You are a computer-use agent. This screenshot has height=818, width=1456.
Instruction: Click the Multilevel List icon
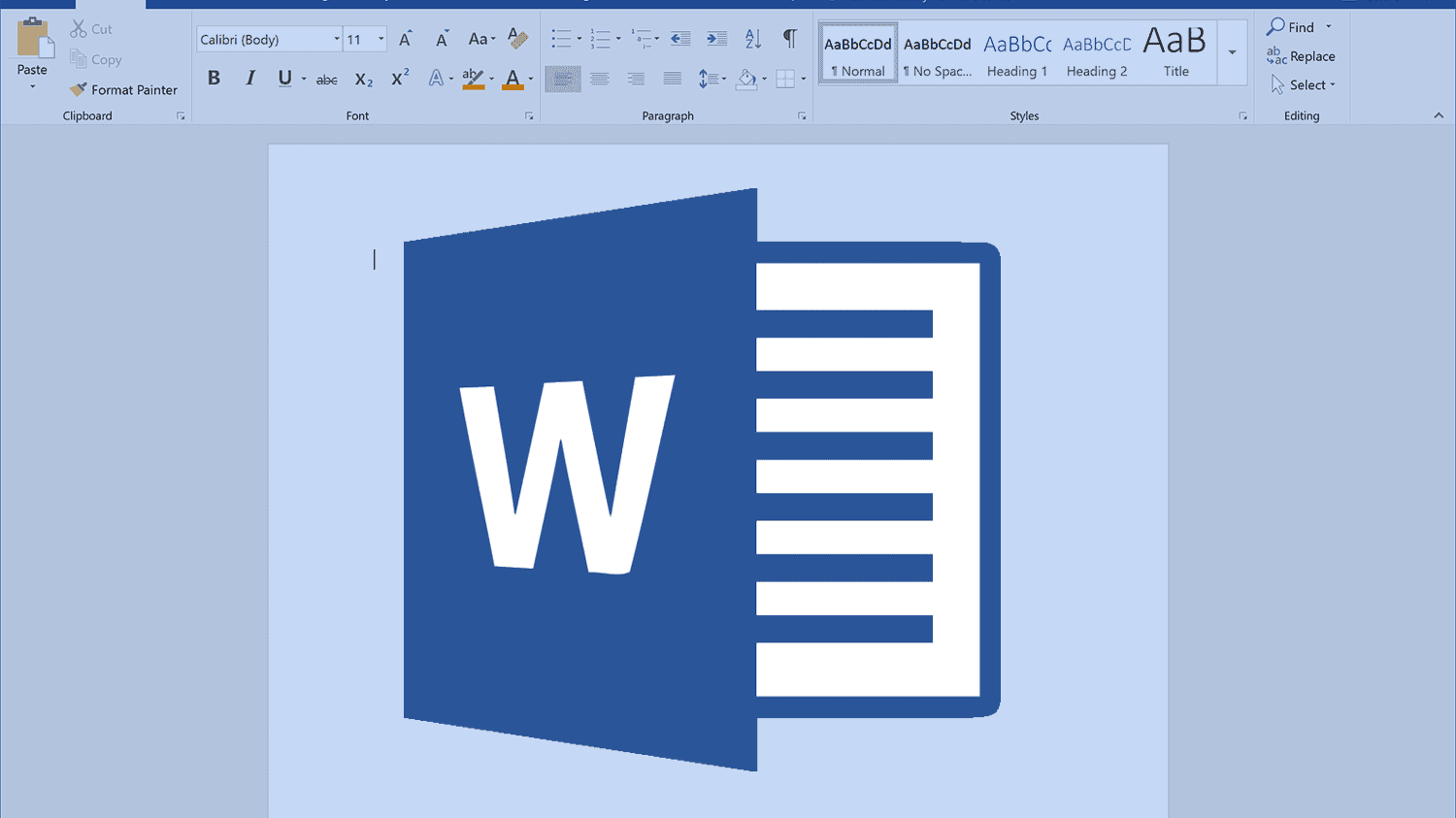tap(642, 39)
